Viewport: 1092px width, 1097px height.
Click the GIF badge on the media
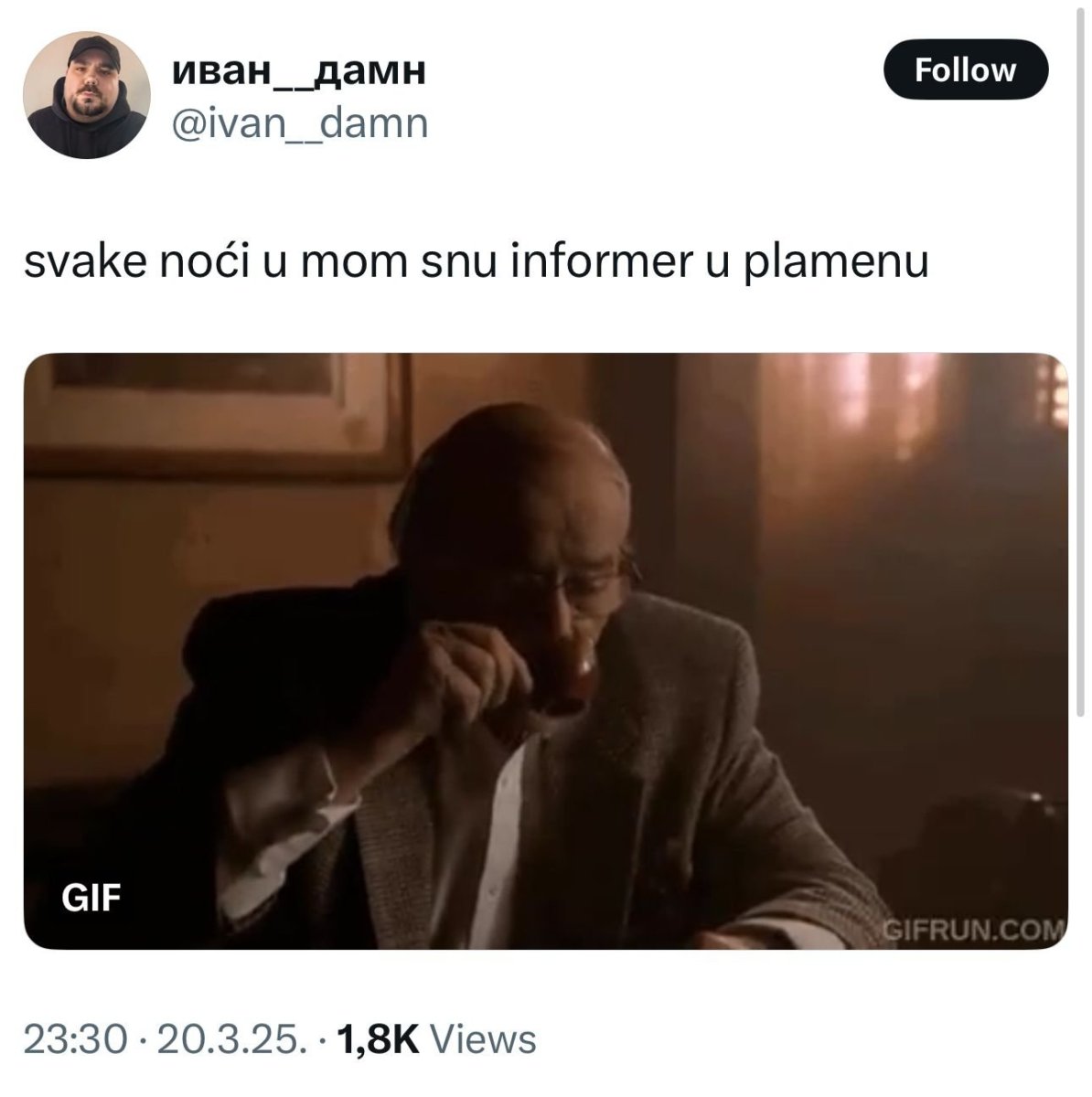[x=91, y=898]
